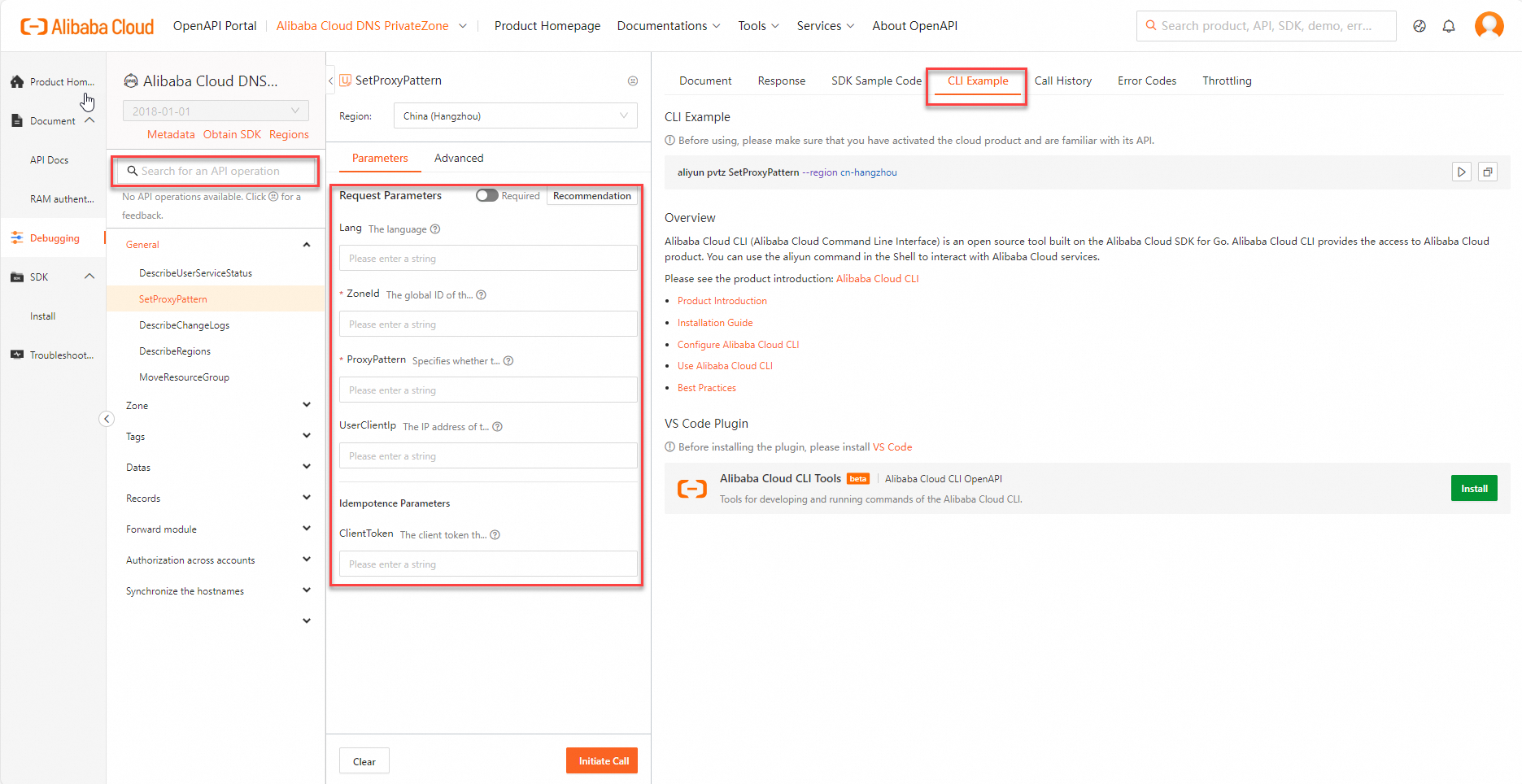
Task: Open the language globe icon in header
Action: tap(1420, 25)
